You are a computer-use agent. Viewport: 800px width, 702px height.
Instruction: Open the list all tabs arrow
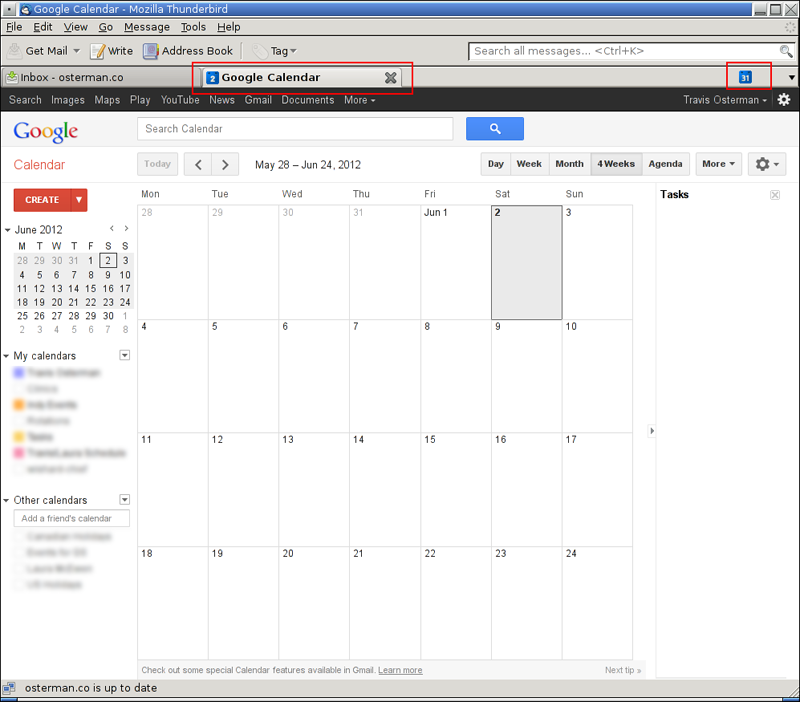(x=791, y=78)
